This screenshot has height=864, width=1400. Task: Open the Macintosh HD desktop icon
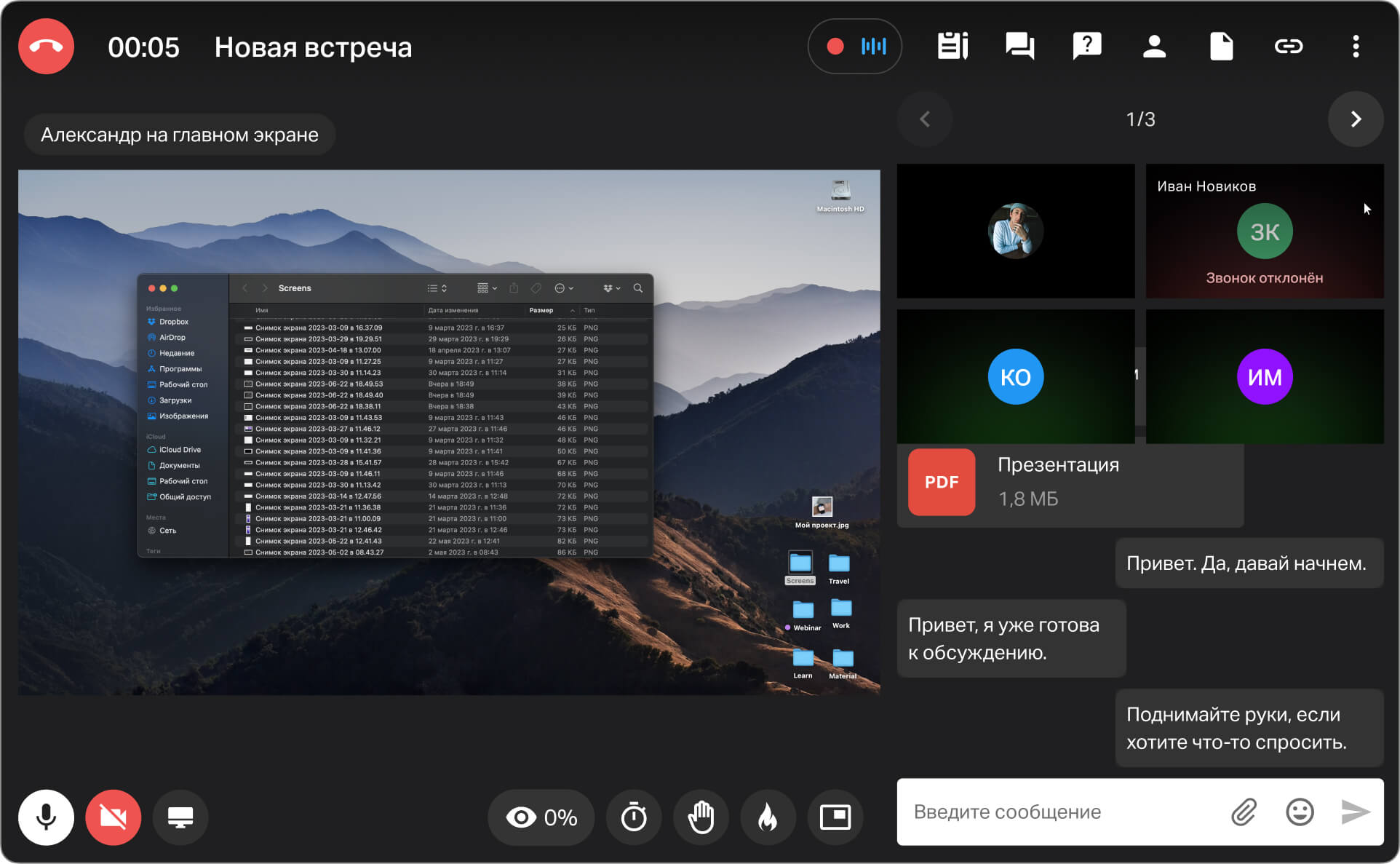840,196
